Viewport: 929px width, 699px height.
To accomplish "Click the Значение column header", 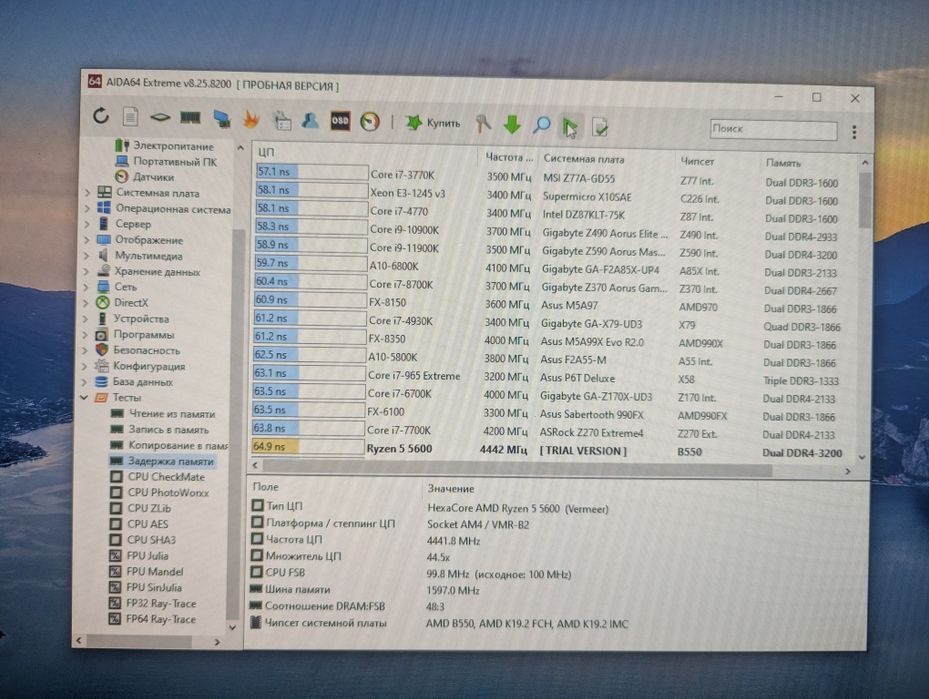I will (x=451, y=489).
